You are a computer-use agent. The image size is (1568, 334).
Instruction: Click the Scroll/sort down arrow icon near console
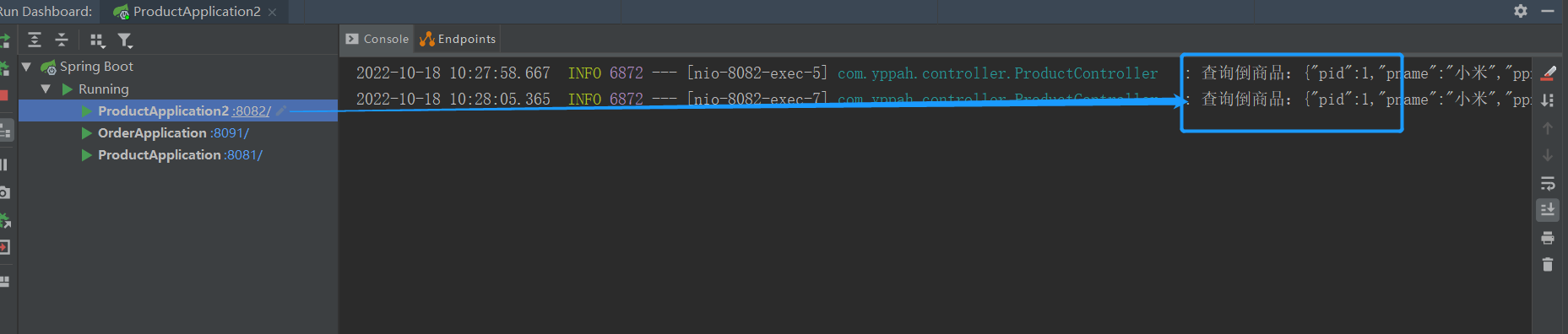pos(1548,100)
